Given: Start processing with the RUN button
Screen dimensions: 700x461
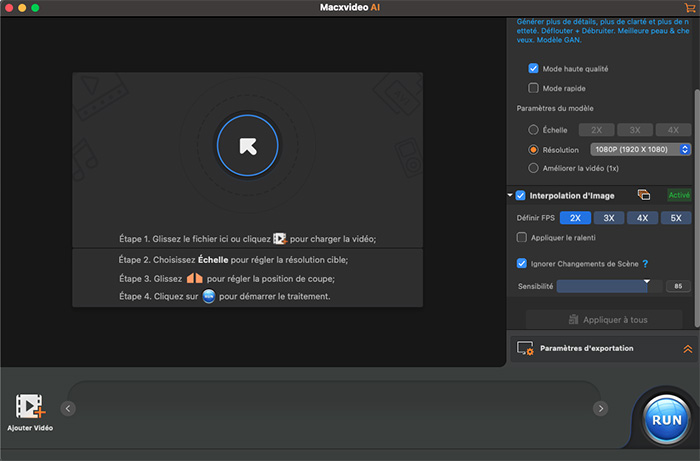Looking at the screenshot, I should tap(667, 419).
